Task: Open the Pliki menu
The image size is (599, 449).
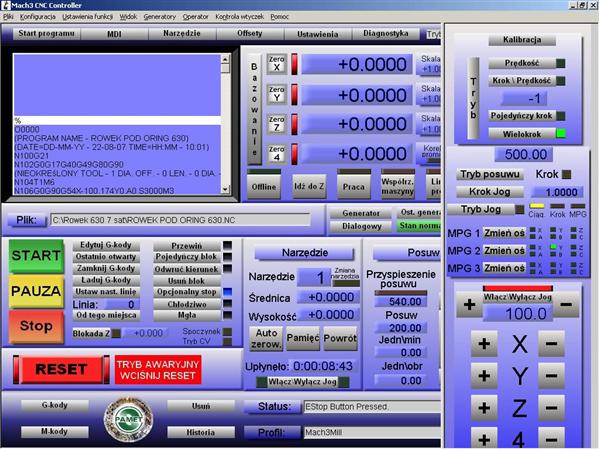Action: (8, 17)
